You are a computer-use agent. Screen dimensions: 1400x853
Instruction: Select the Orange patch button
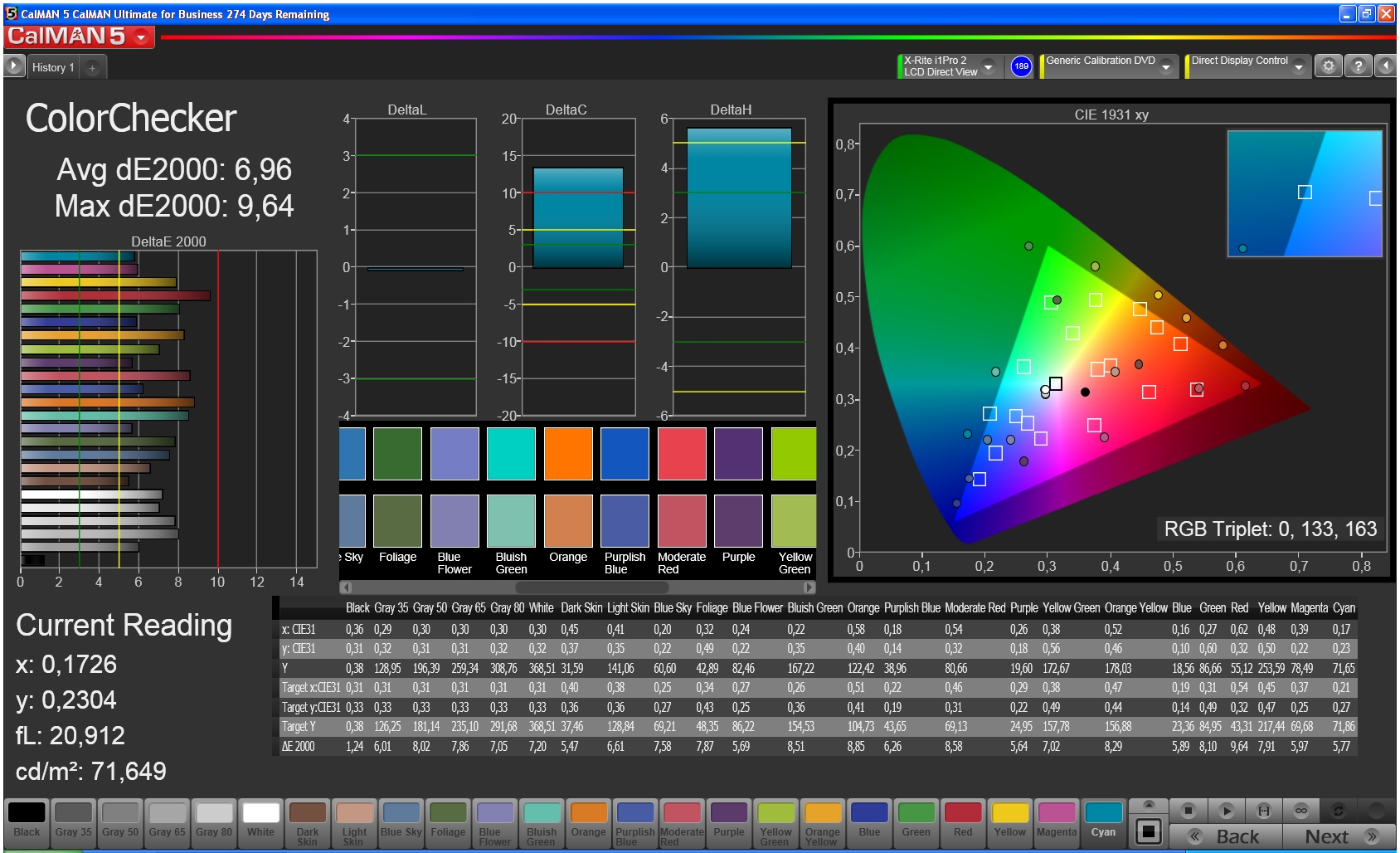[x=589, y=823]
